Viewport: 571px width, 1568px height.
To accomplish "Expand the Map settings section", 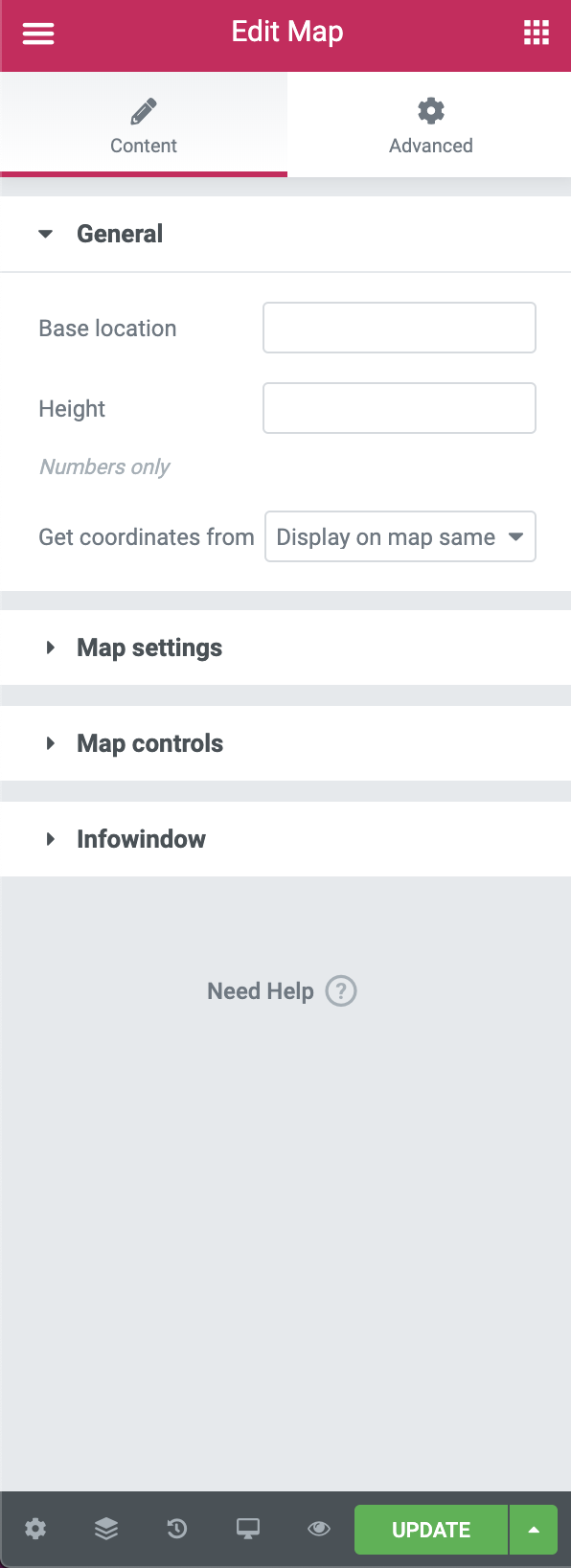I will point(148,648).
